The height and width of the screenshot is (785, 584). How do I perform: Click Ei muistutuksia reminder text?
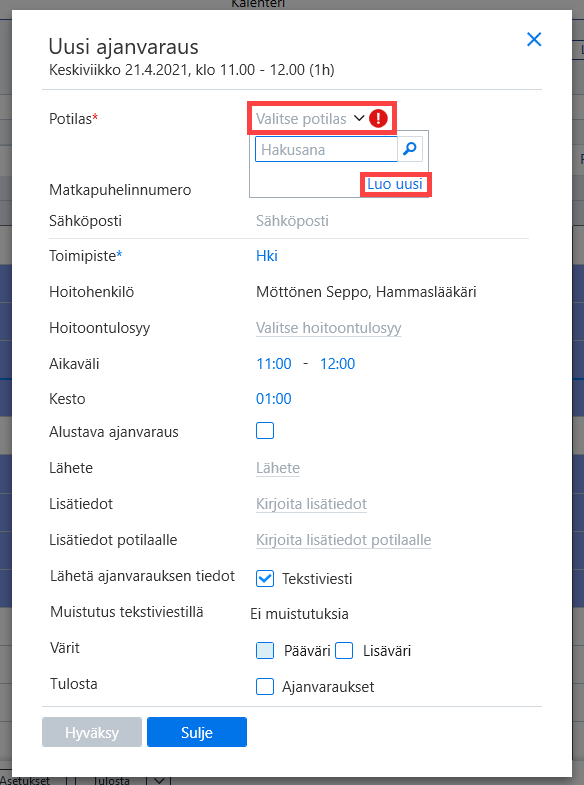click(x=299, y=614)
